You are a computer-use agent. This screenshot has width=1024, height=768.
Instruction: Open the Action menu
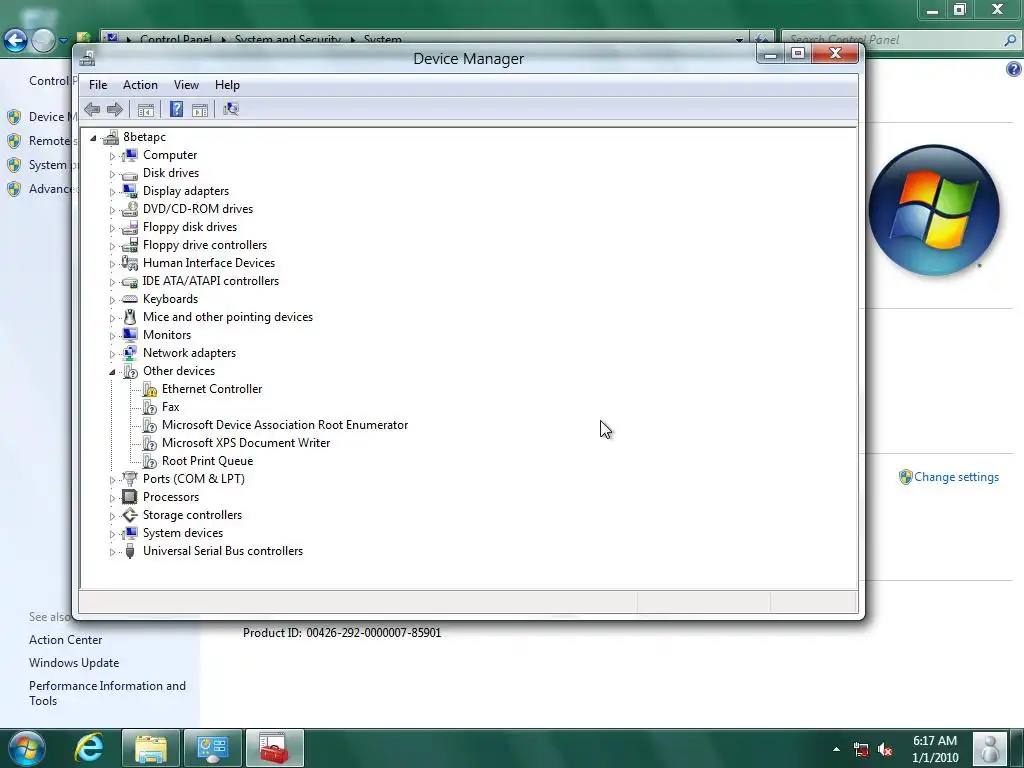(140, 85)
